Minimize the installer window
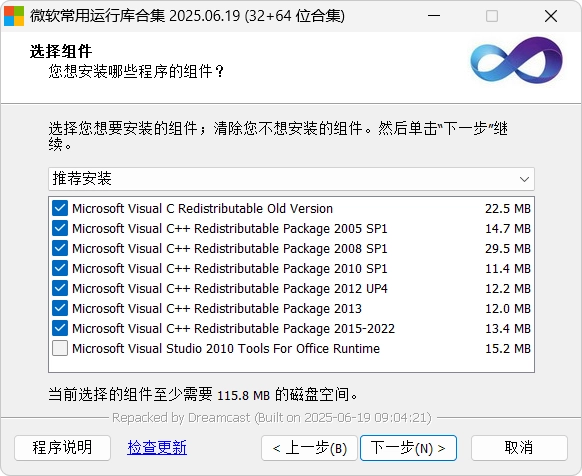The height and width of the screenshot is (476, 582). (434, 16)
